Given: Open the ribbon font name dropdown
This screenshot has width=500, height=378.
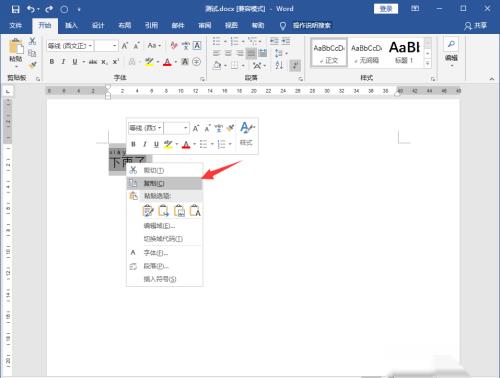Looking at the screenshot, I should coord(90,46).
